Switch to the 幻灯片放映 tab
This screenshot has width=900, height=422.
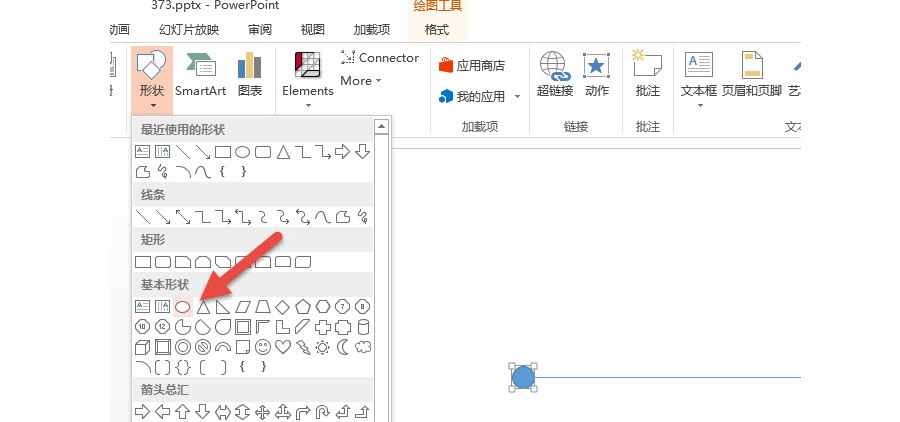point(189,30)
